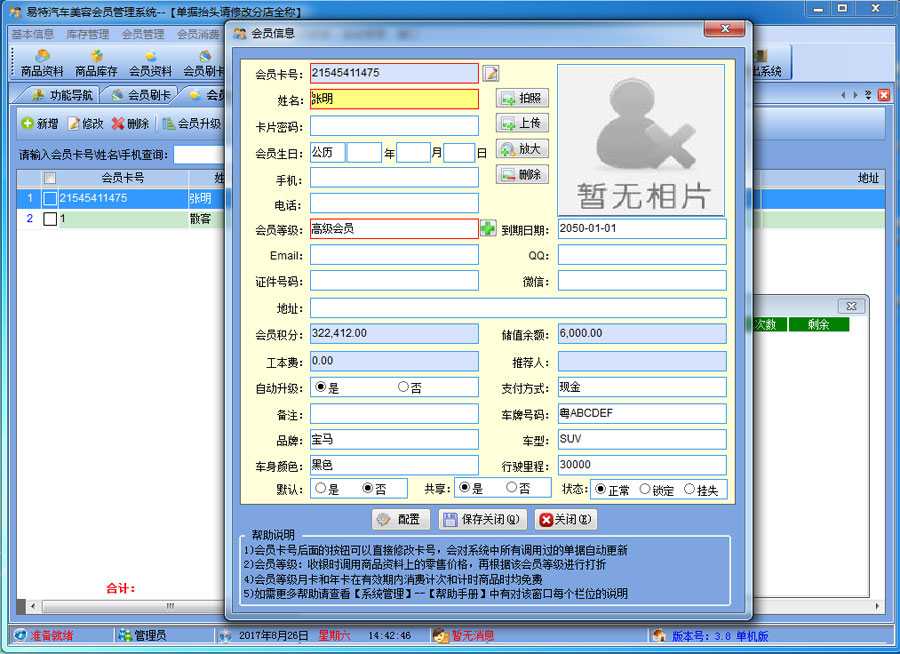Open the 库存管理 menu
The image size is (900, 654).
[x=88, y=34]
